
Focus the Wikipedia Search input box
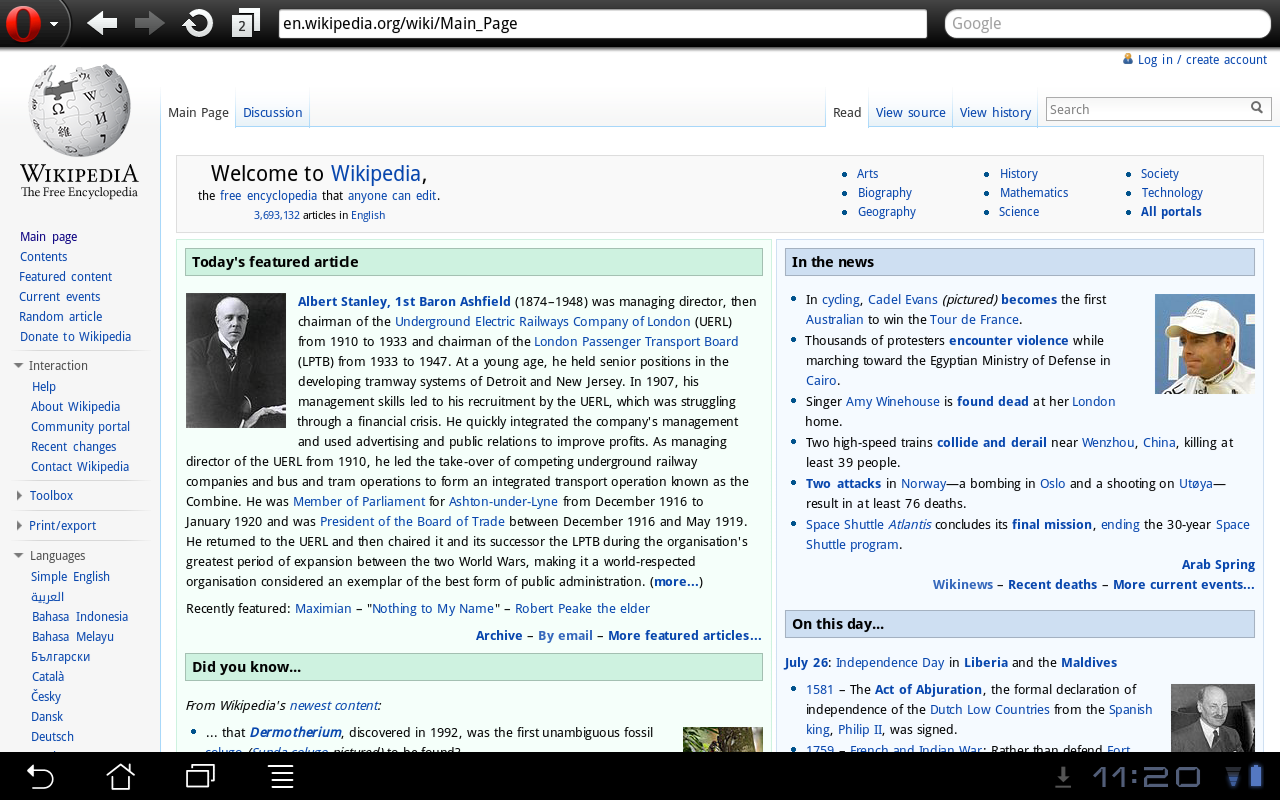click(1146, 109)
